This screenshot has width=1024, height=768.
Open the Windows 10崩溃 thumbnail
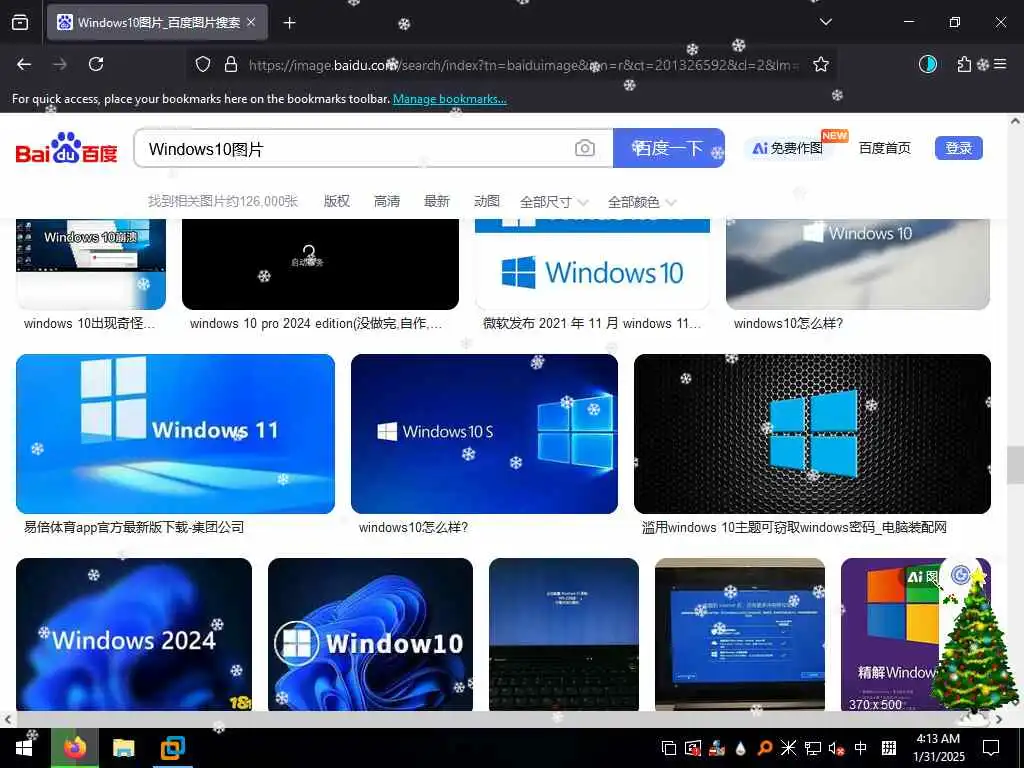click(91, 264)
